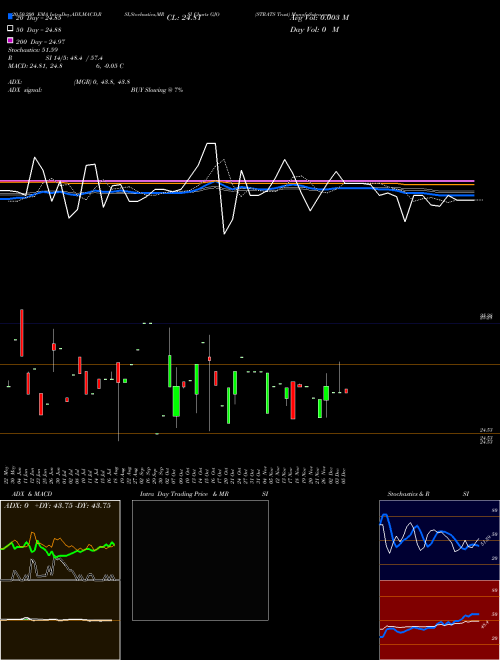
Task: Select the '200 Day - 24.97' label
Action: 40,42
